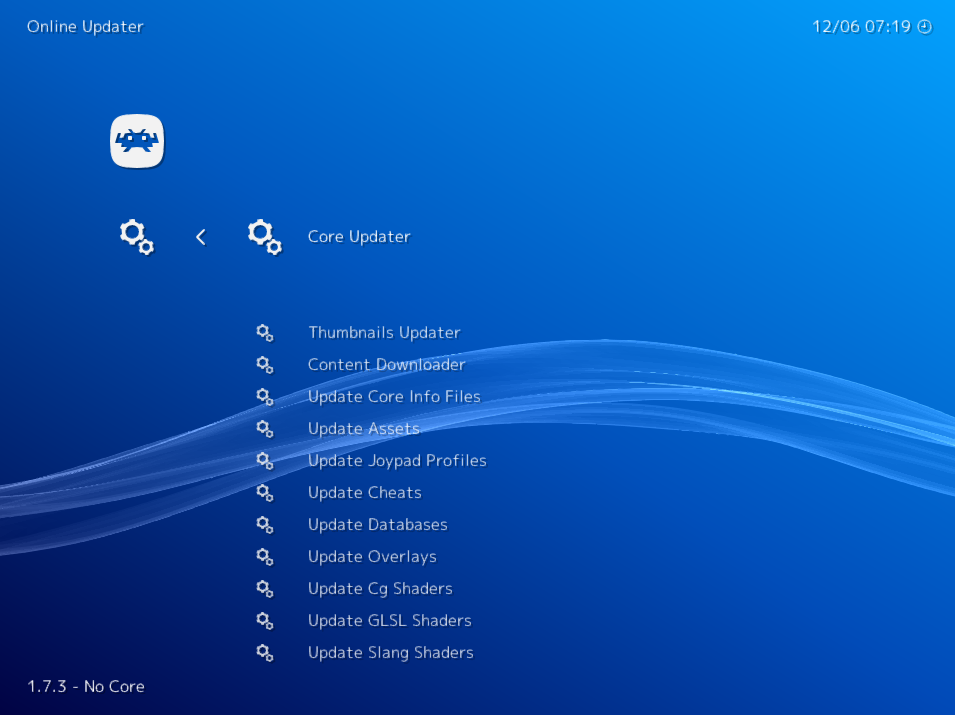Click gear icon beside Update Assets
The width and height of the screenshot is (955, 715).
point(265,429)
